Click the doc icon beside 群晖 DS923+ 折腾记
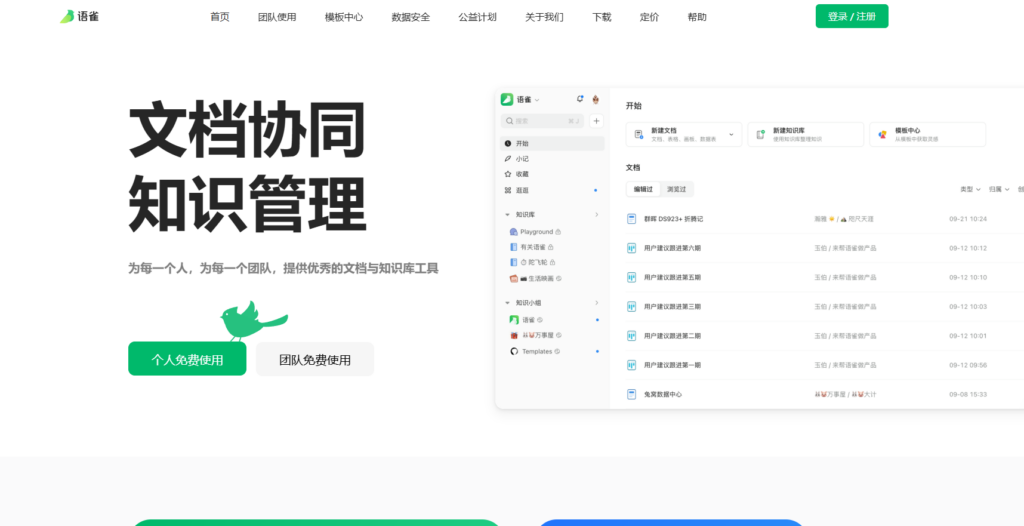 coord(632,219)
